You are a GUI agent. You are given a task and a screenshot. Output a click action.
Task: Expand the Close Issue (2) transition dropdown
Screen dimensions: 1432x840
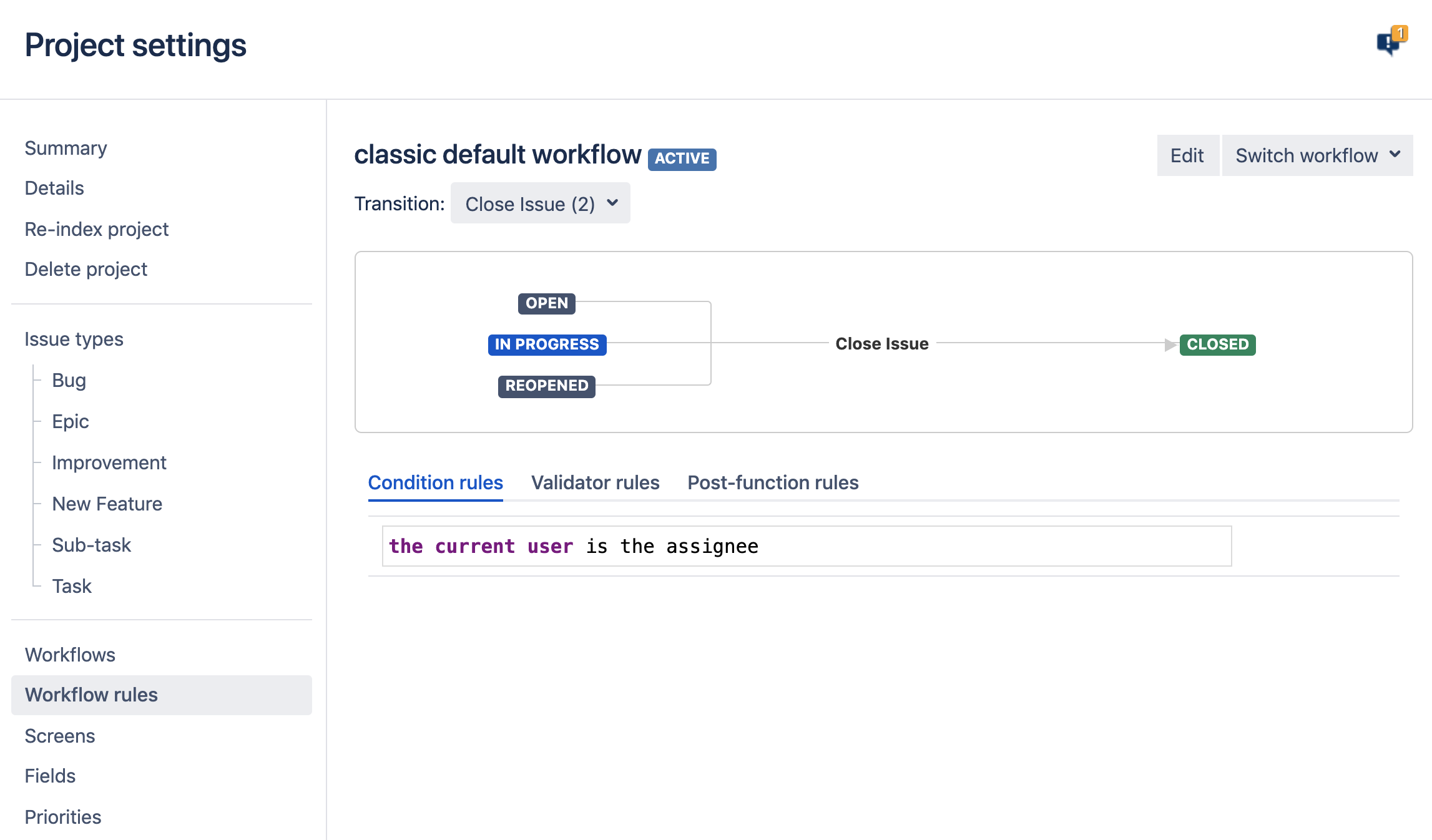pyautogui.click(x=541, y=203)
